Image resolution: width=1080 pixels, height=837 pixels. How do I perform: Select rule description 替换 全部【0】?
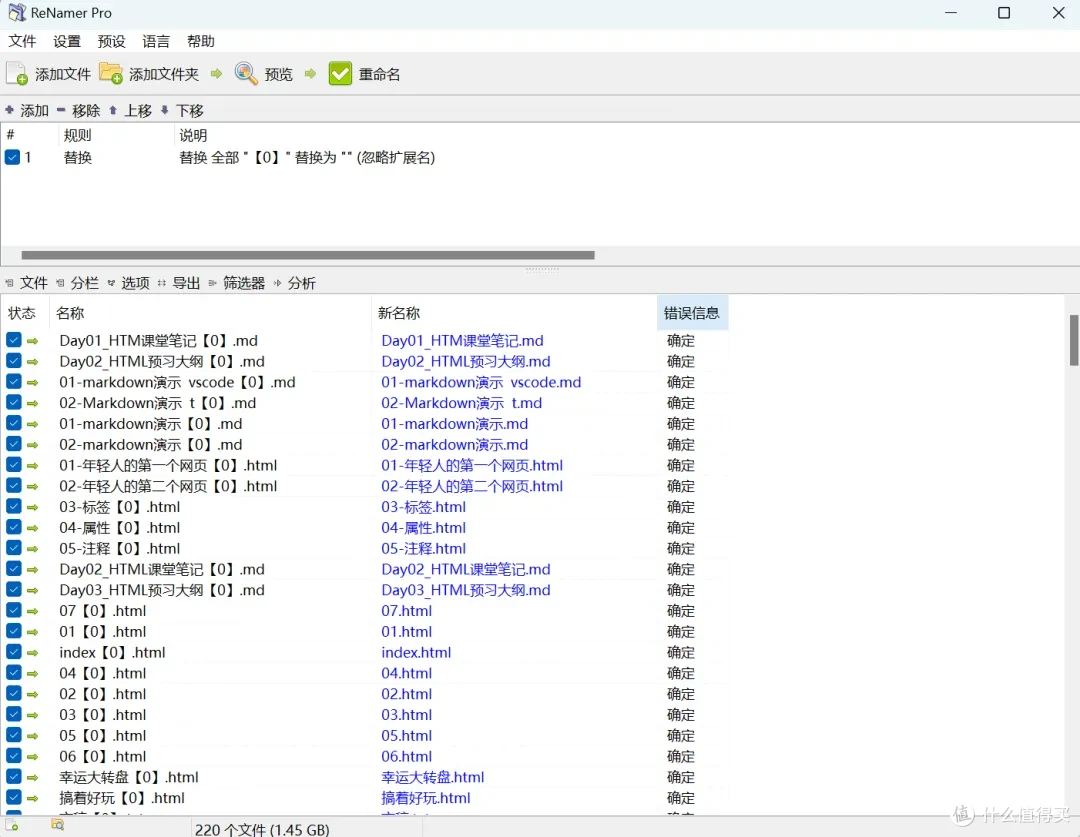[x=307, y=158]
